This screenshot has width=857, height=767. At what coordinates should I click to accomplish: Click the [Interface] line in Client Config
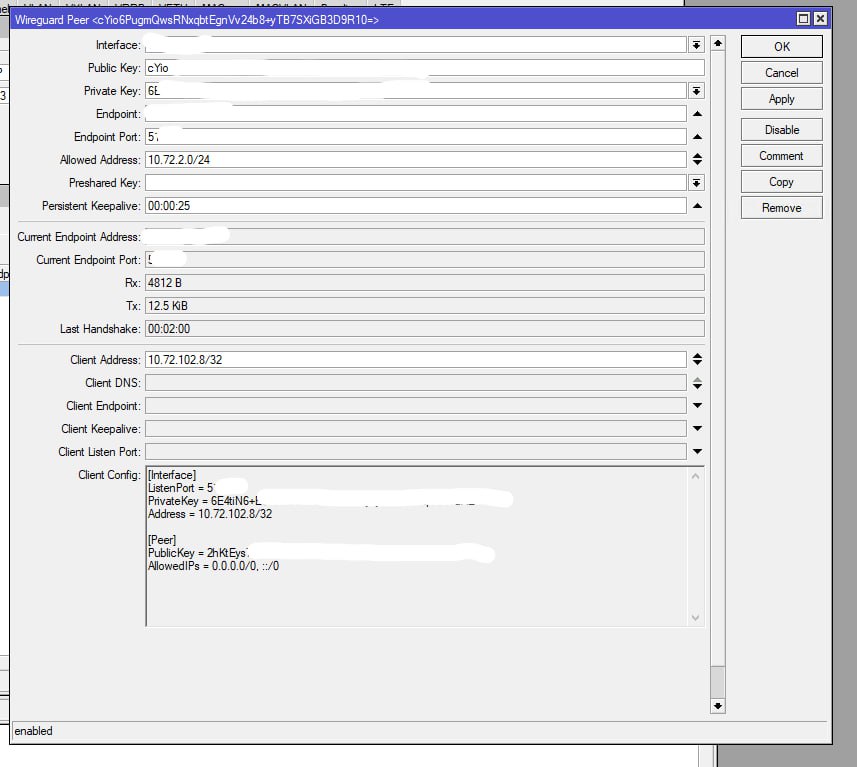point(172,475)
